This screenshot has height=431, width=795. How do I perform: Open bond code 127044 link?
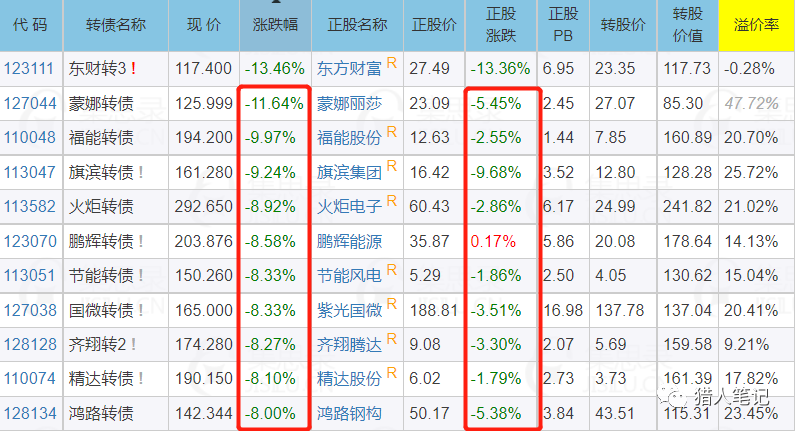click(30, 103)
